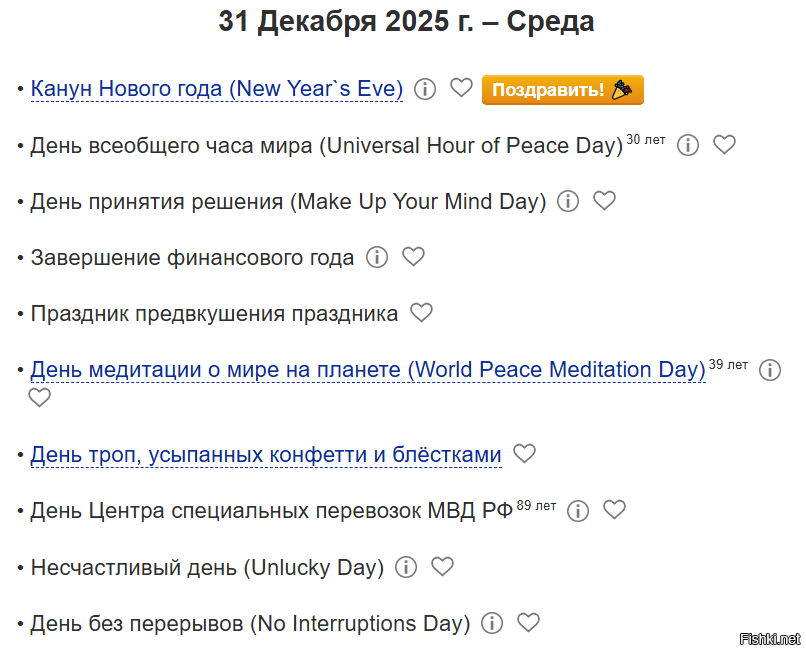The width and height of the screenshot is (806, 651).
Task: Toggle heart next to Make Up Your Mind Day
Action: pyautogui.click(x=604, y=200)
